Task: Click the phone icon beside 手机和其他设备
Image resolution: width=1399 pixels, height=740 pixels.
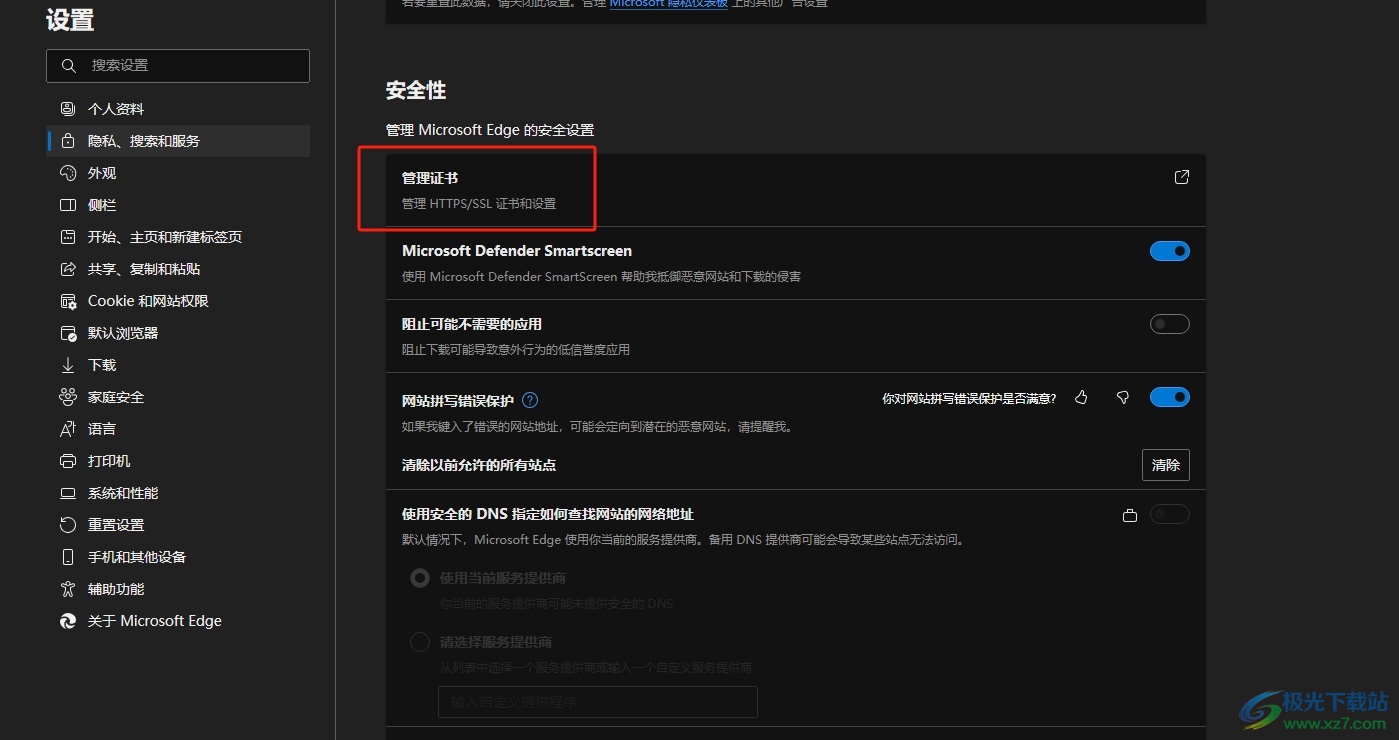Action: [x=68, y=557]
